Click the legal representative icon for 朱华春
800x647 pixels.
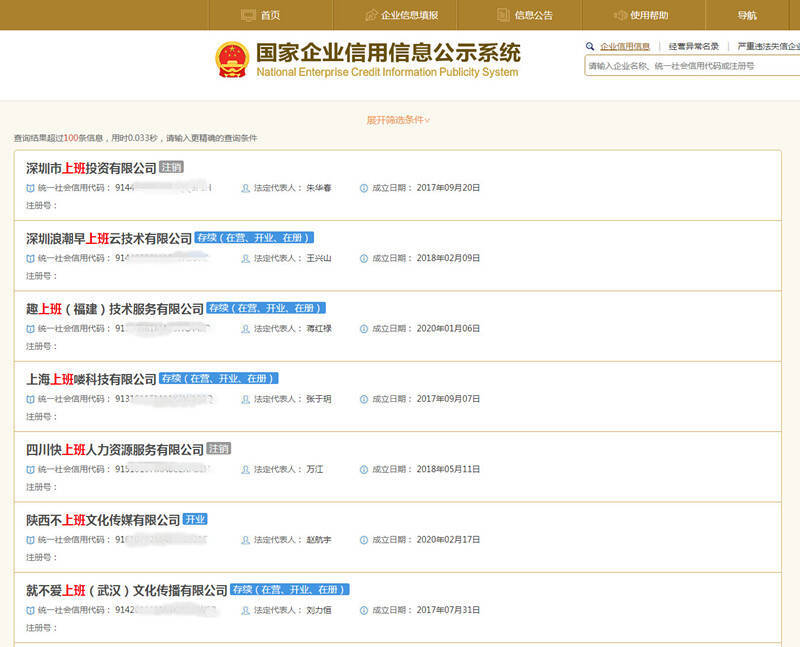tap(245, 187)
